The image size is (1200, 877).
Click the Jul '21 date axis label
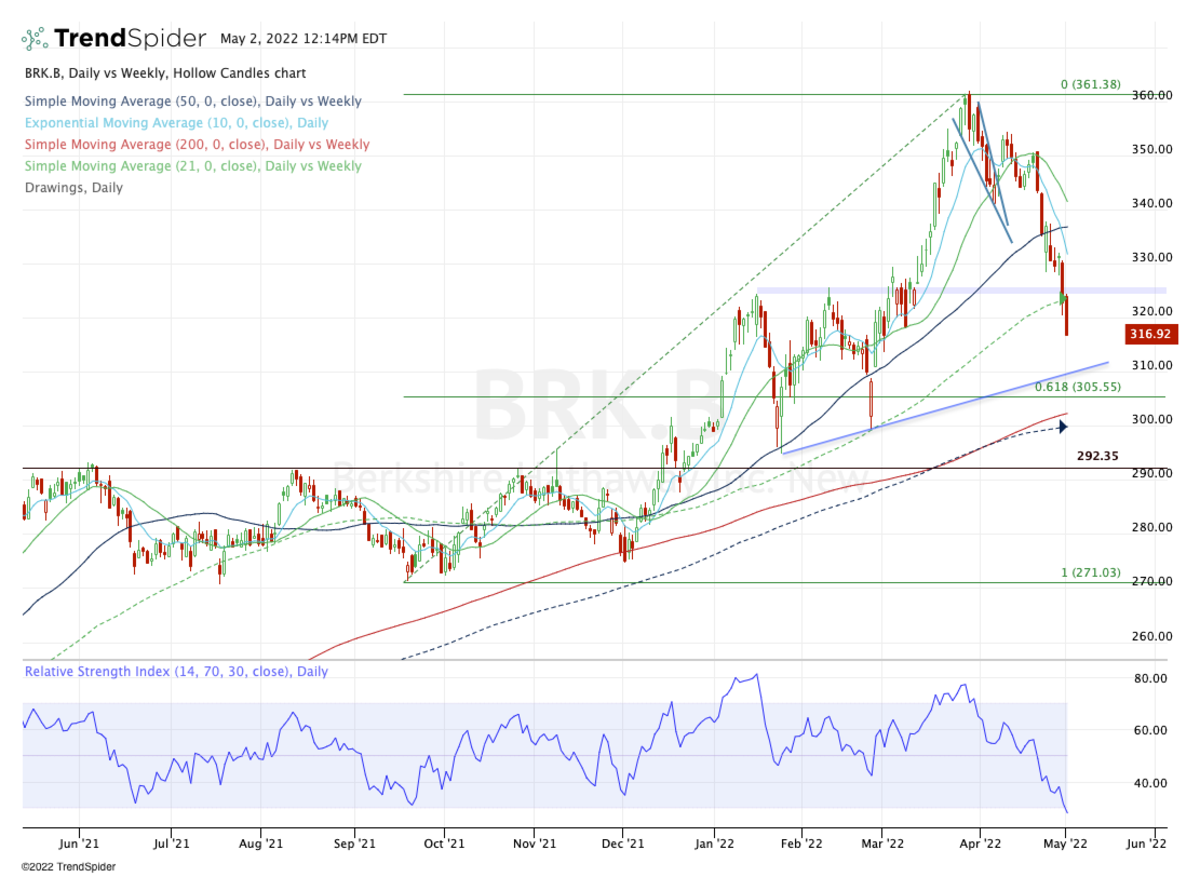171,844
